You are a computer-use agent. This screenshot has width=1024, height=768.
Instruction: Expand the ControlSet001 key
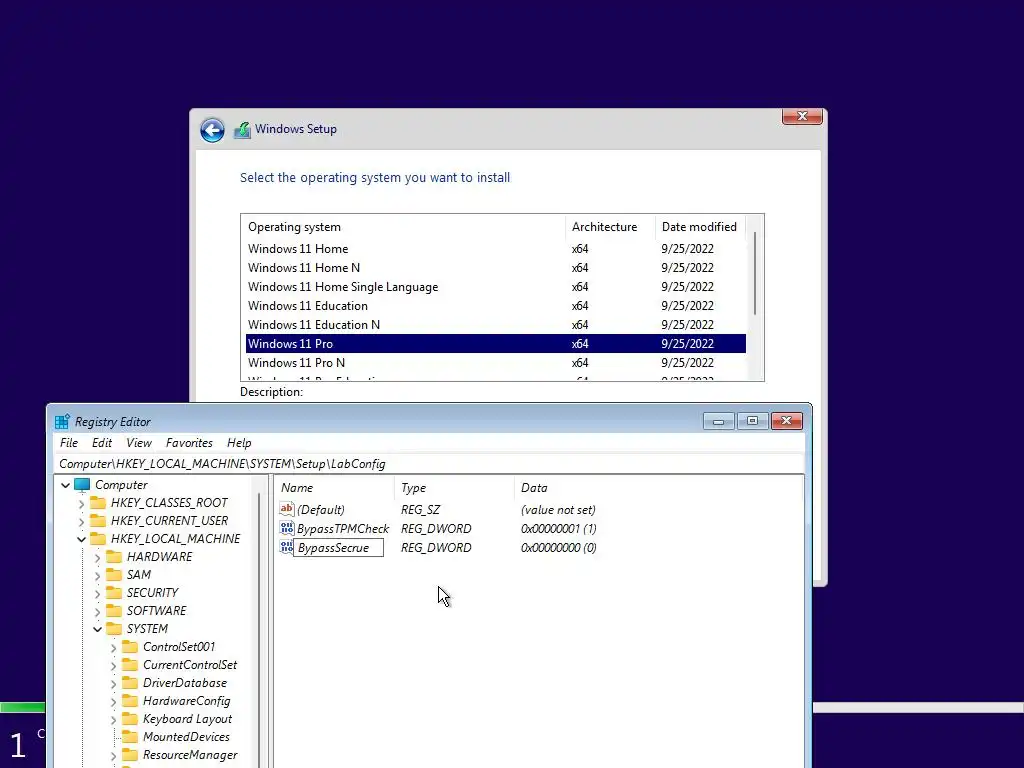[114, 647]
